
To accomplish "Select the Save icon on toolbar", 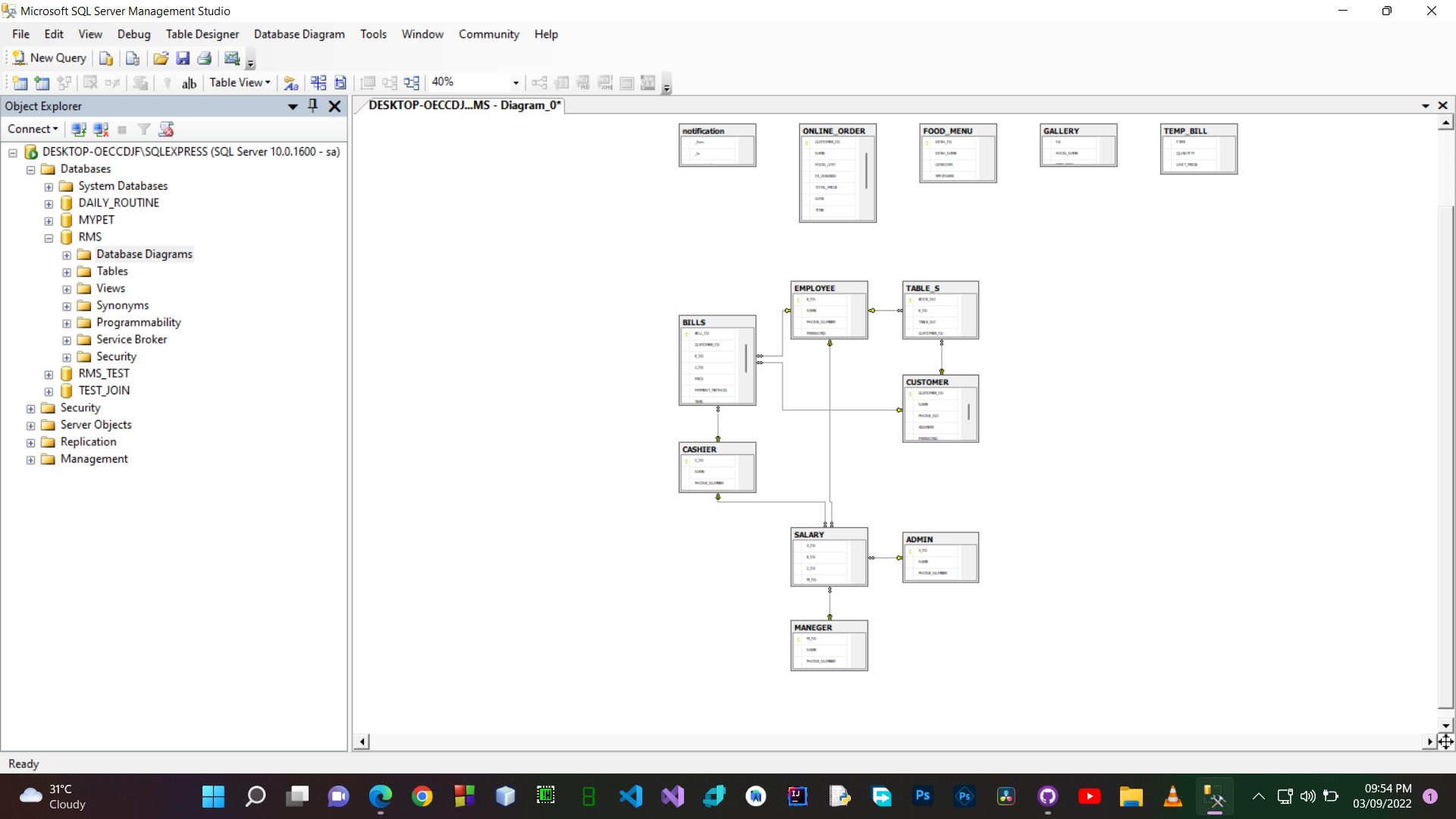I will click(x=183, y=58).
